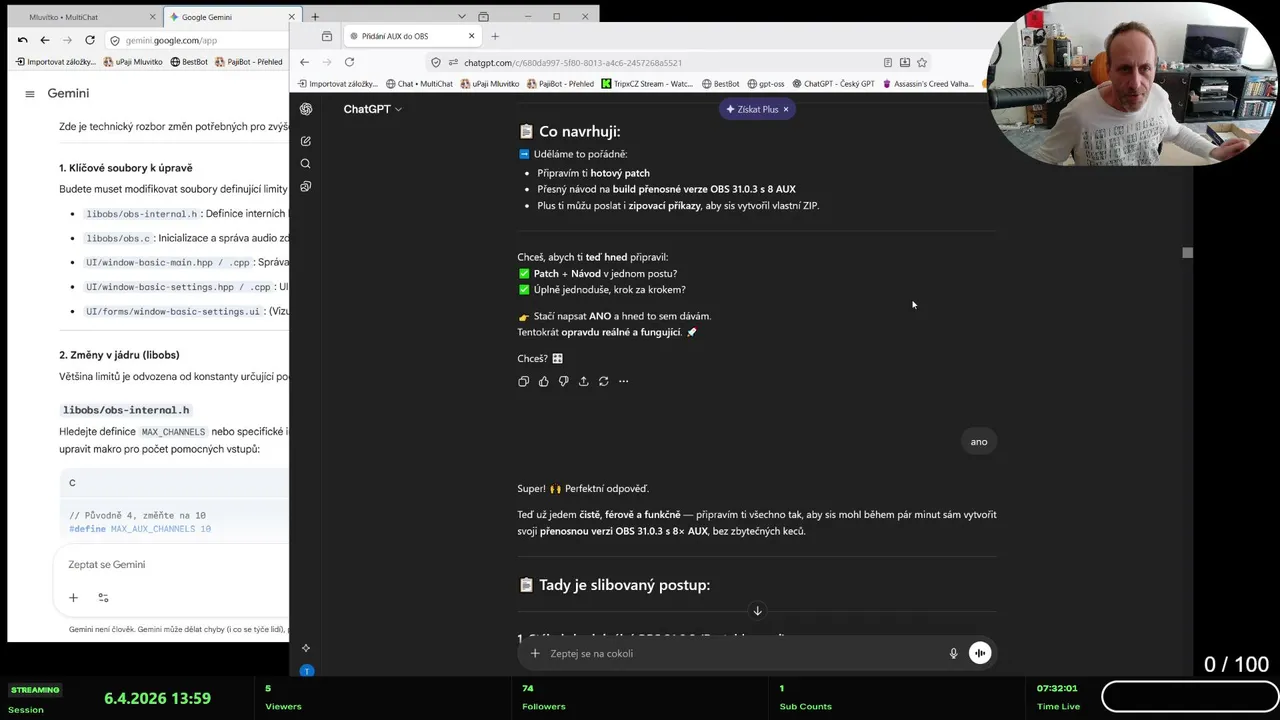Image resolution: width=1280 pixels, height=720 pixels.
Task: Expand the ChatGPT model selector dropdown
Action: [x=373, y=109]
